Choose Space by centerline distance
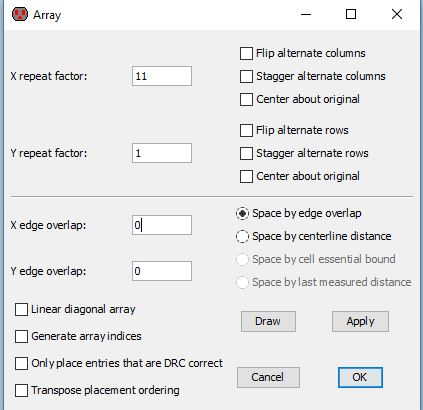The width and height of the screenshot is (423, 410). click(x=242, y=236)
